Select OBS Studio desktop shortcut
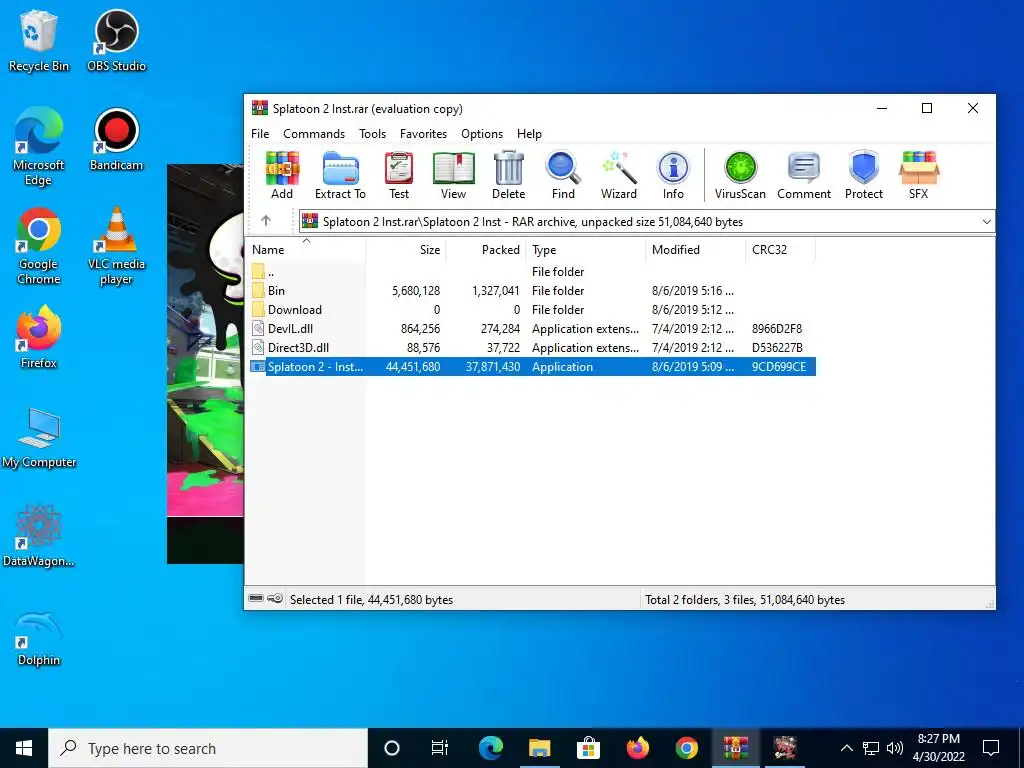1024x768 pixels. click(x=116, y=40)
